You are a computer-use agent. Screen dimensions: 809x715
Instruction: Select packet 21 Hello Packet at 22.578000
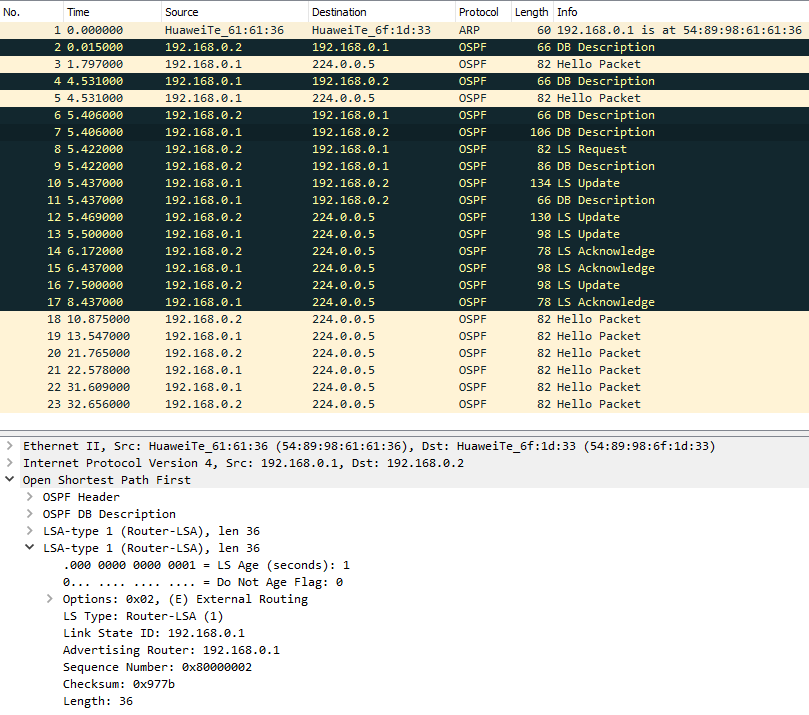(x=404, y=370)
